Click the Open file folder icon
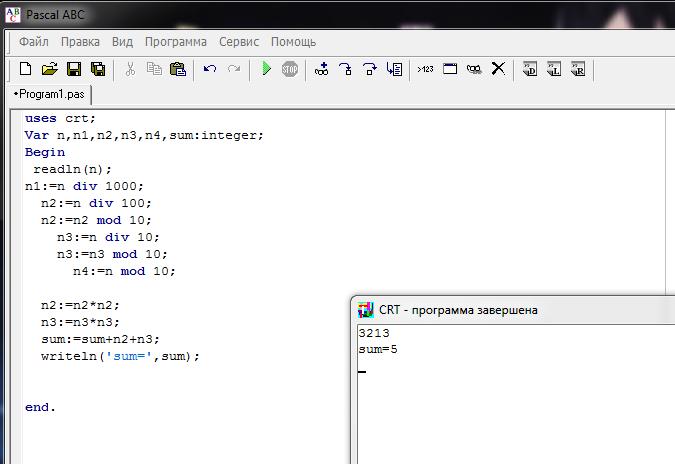 [x=49, y=69]
